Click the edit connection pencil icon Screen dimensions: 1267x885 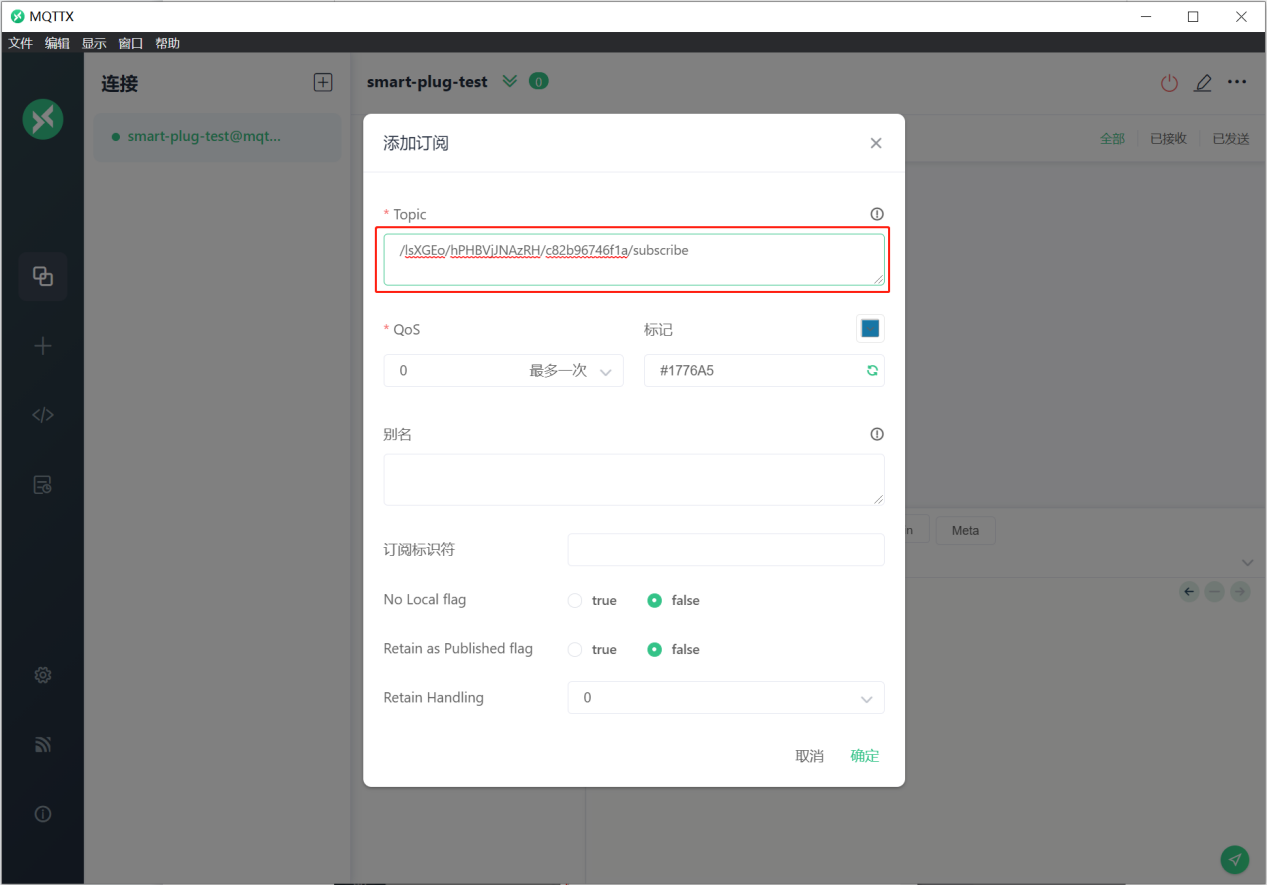point(1203,83)
